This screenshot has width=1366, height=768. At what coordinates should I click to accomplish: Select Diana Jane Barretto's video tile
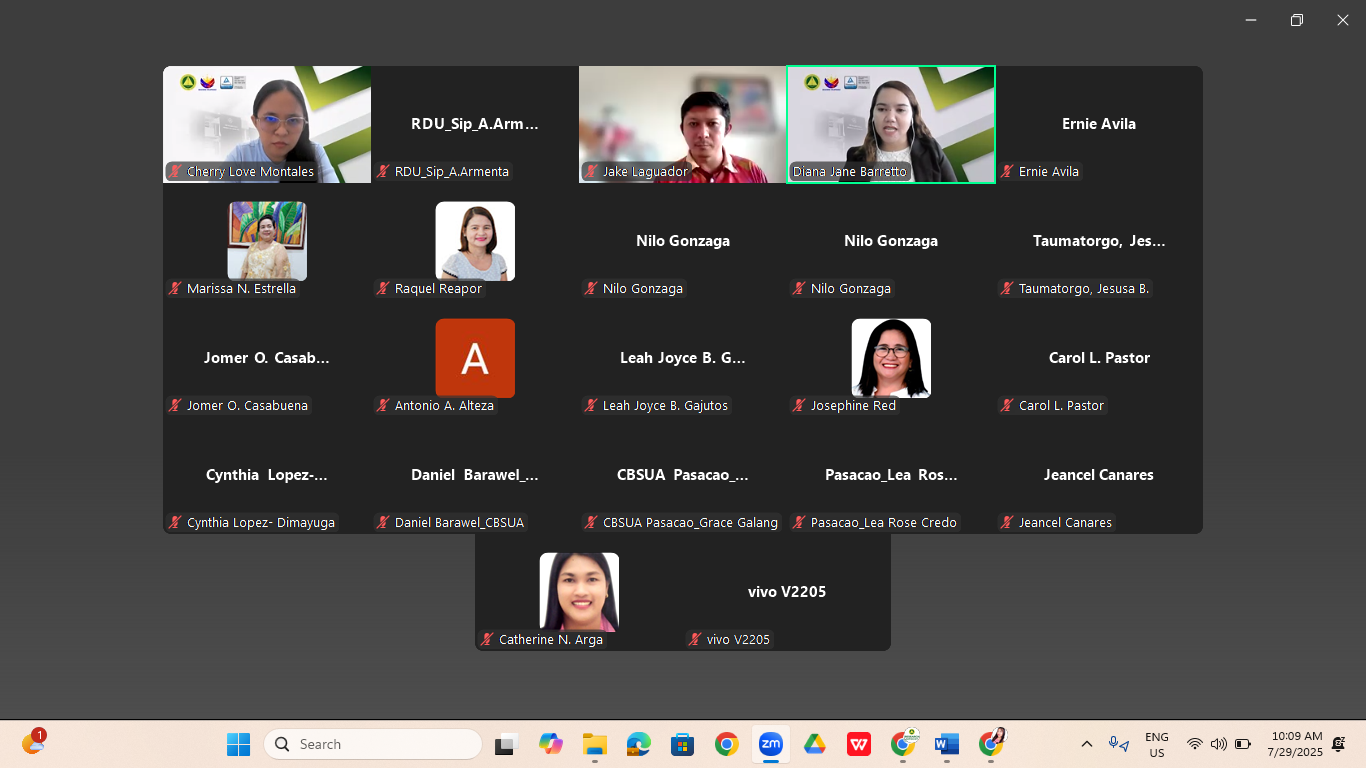pos(891,124)
